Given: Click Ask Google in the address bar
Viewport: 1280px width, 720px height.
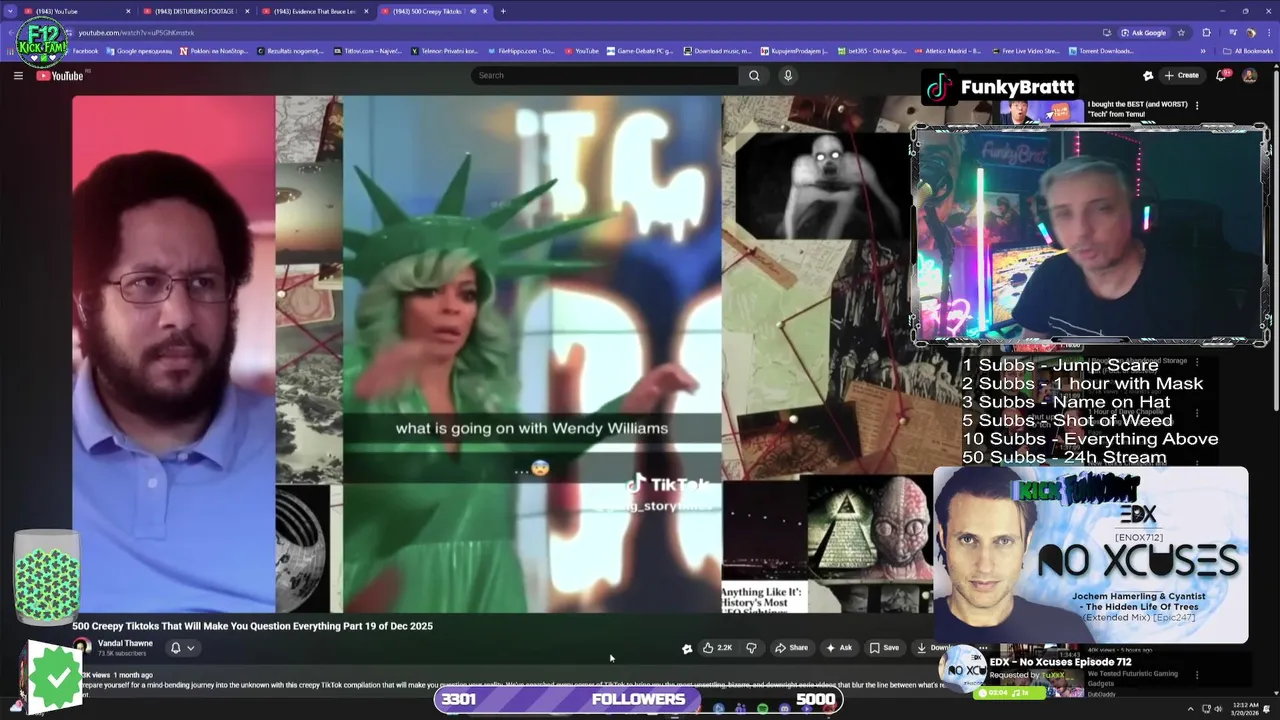Looking at the screenshot, I should [x=1143, y=32].
